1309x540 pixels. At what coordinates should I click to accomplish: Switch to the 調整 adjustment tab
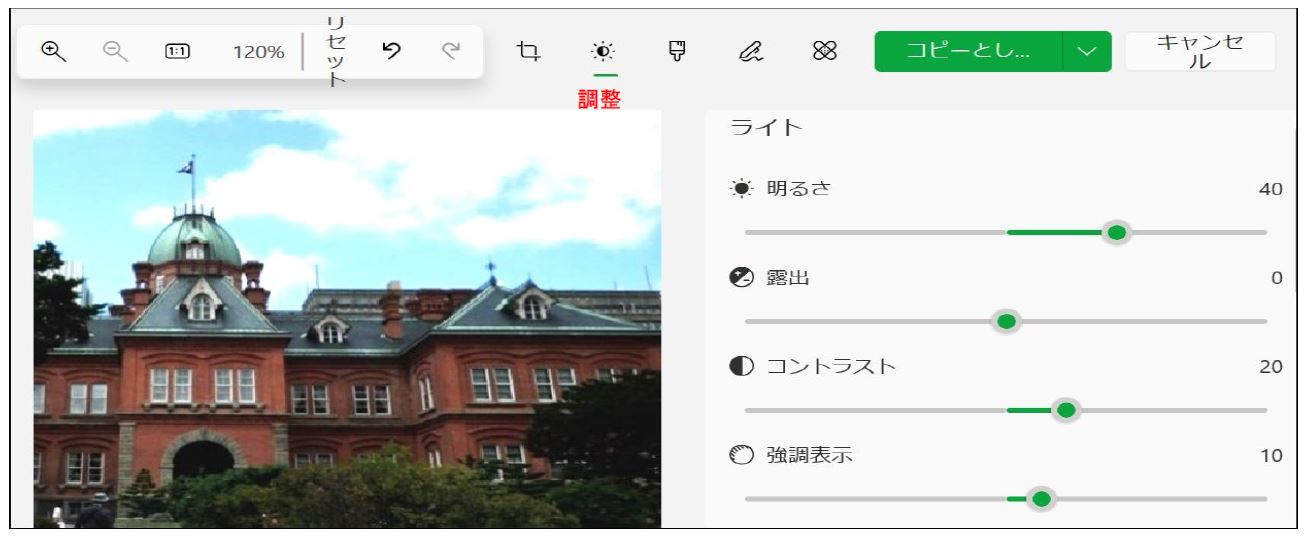pyautogui.click(x=604, y=52)
